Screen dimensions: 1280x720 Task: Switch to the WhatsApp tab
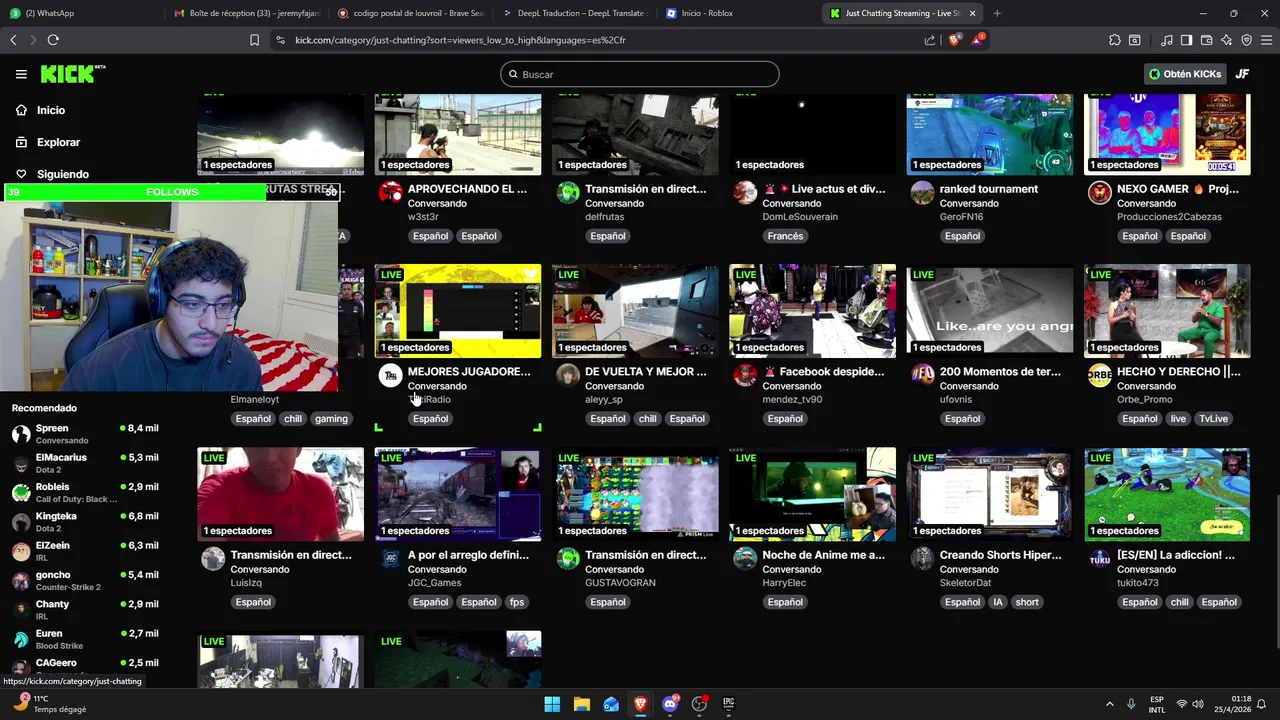(x=80, y=13)
